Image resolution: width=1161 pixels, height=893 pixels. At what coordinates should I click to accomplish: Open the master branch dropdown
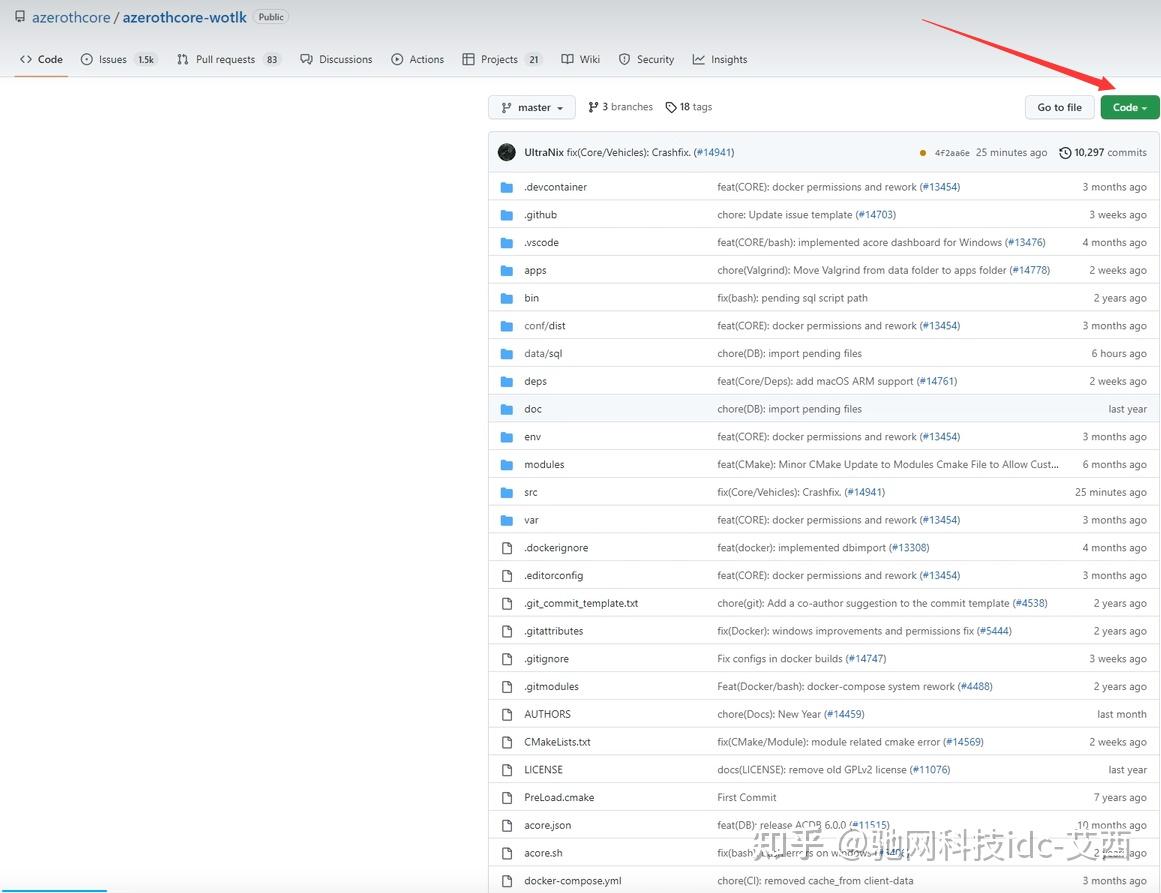[532, 107]
